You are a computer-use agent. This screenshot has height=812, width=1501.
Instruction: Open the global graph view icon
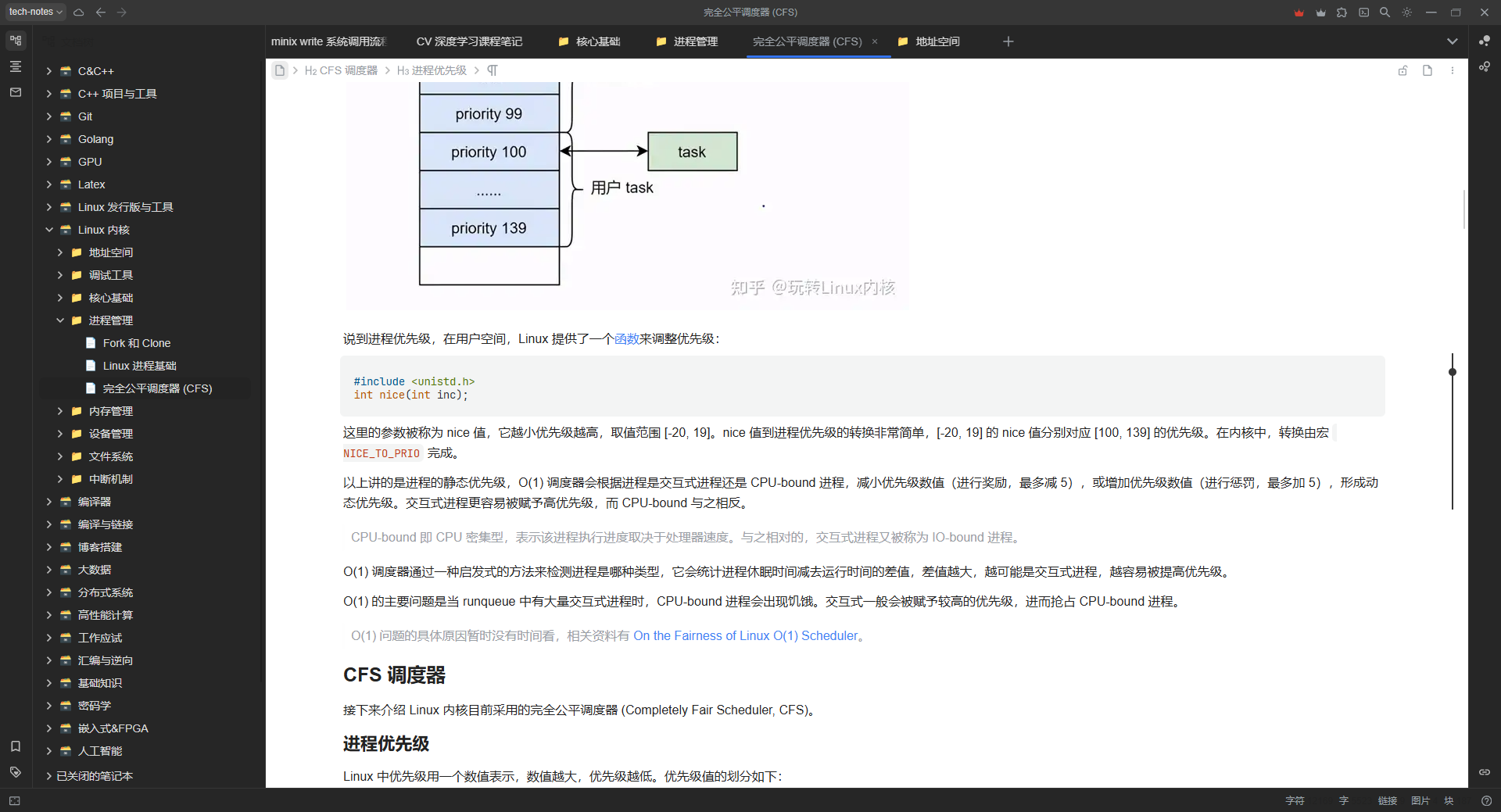coord(1485,41)
